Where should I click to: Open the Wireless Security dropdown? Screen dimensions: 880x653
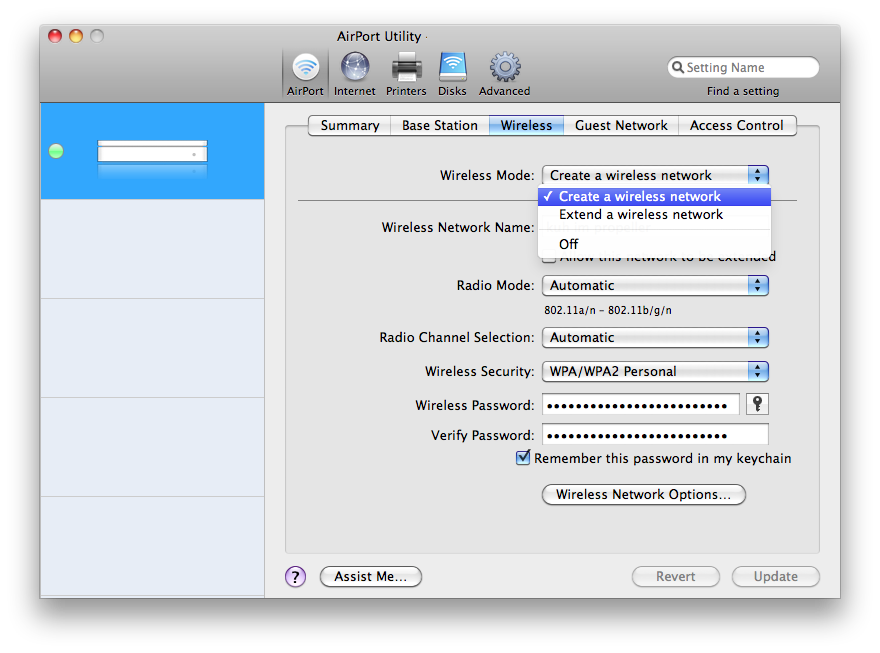pos(655,371)
